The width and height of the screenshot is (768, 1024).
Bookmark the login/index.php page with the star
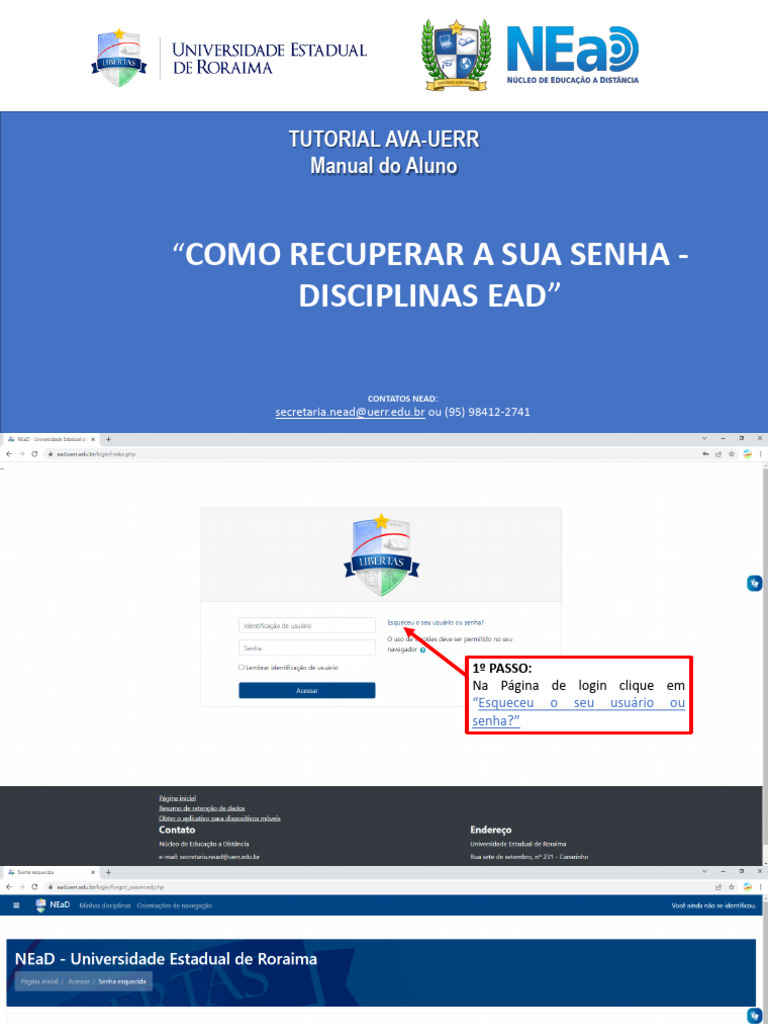(731, 454)
